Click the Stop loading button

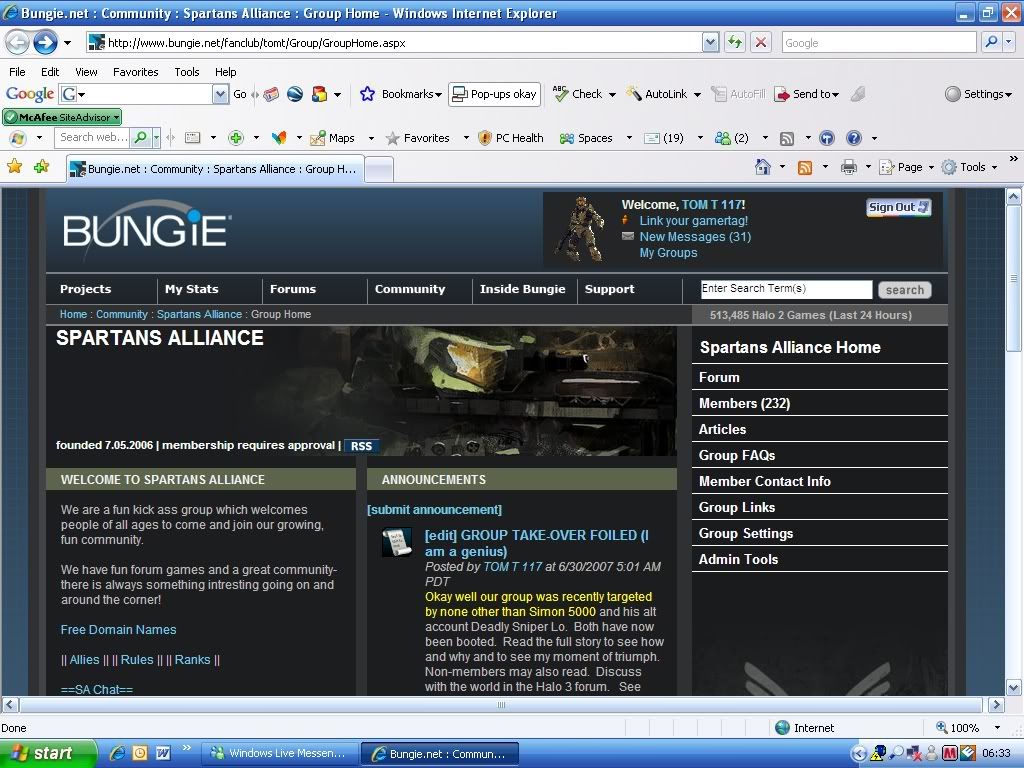tap(761, 42)
